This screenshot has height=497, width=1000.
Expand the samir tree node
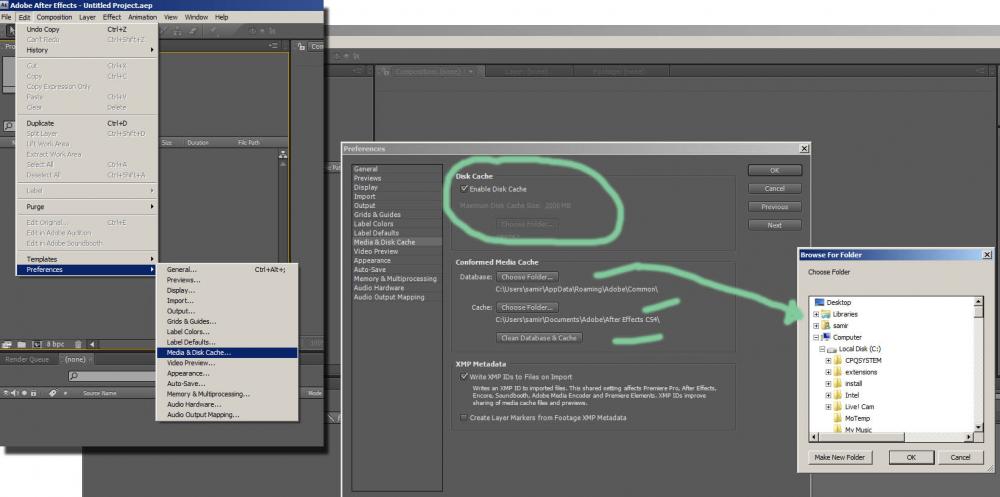point(816,325)
